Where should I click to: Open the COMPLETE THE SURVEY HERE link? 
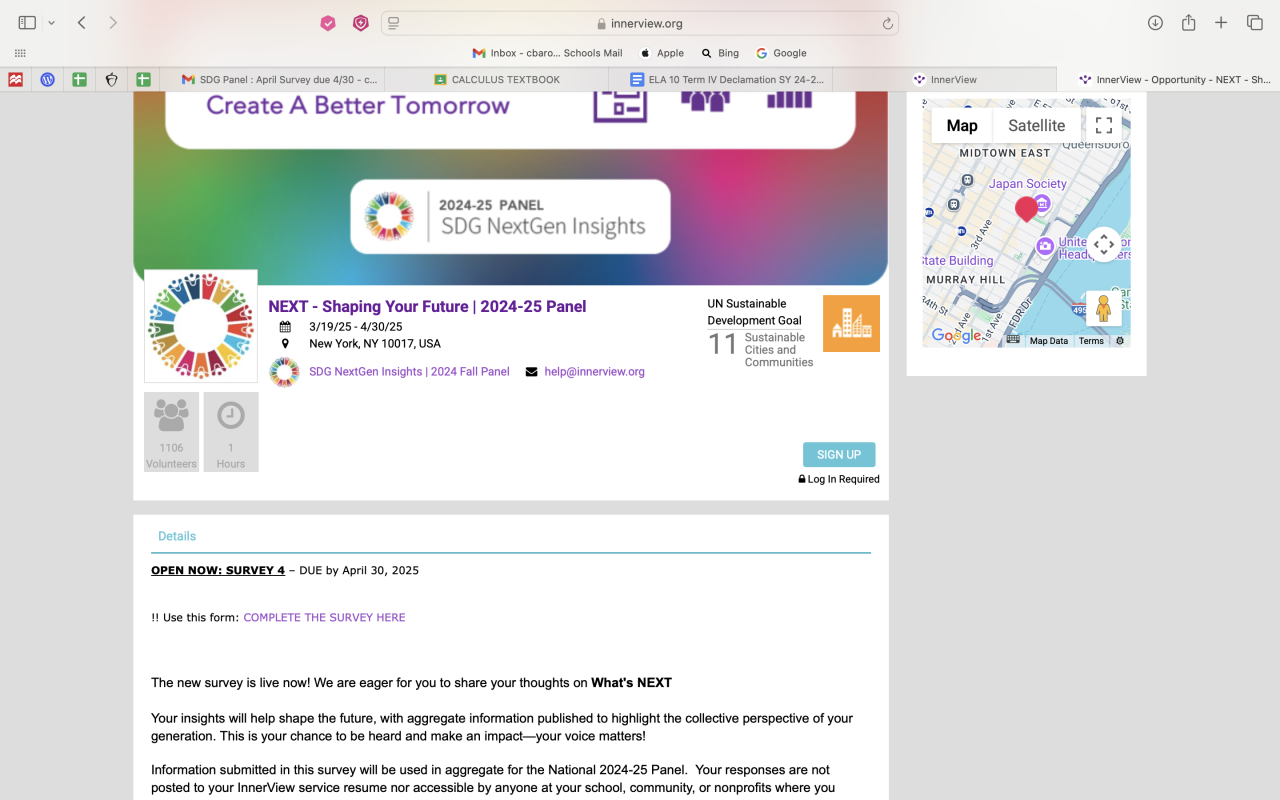(324, 618)
